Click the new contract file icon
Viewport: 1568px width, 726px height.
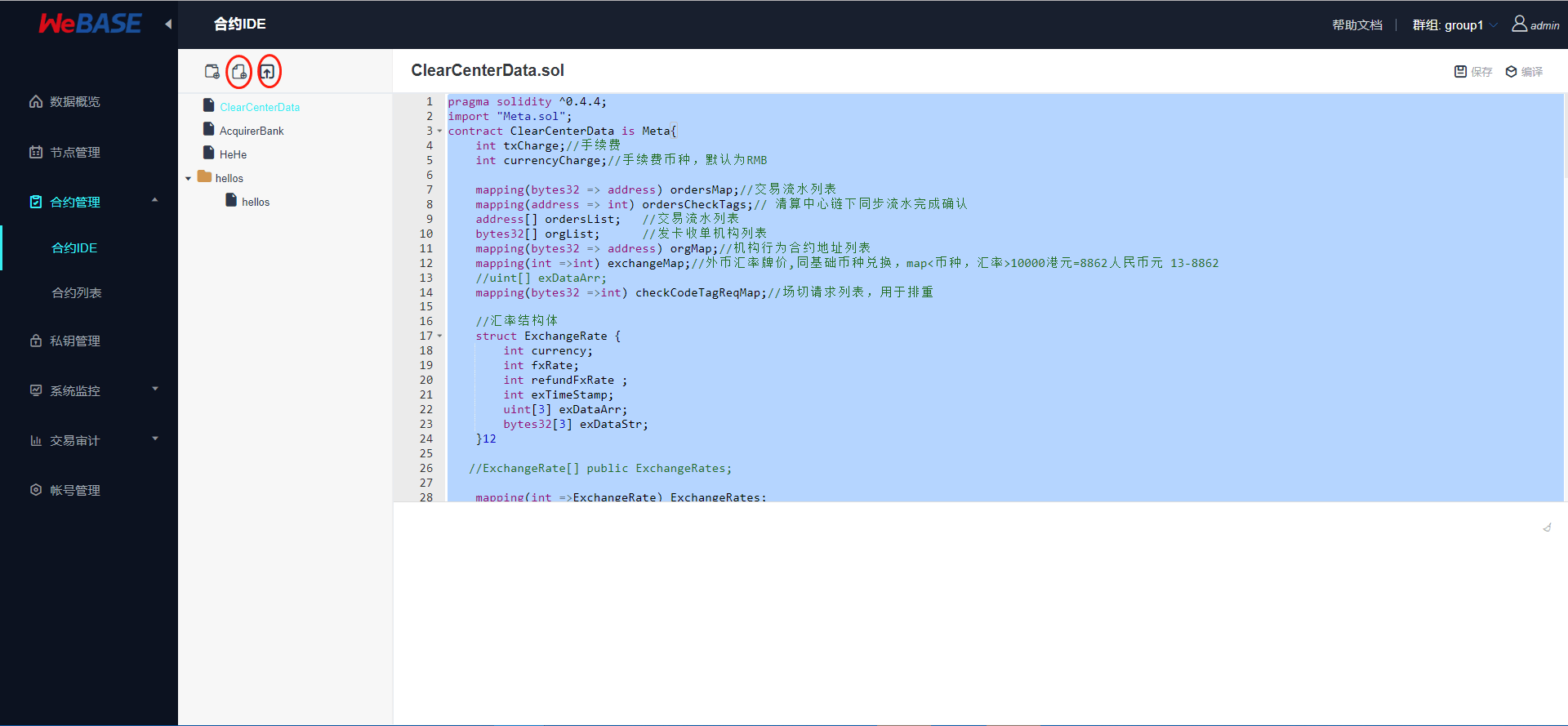pos(239,72)
